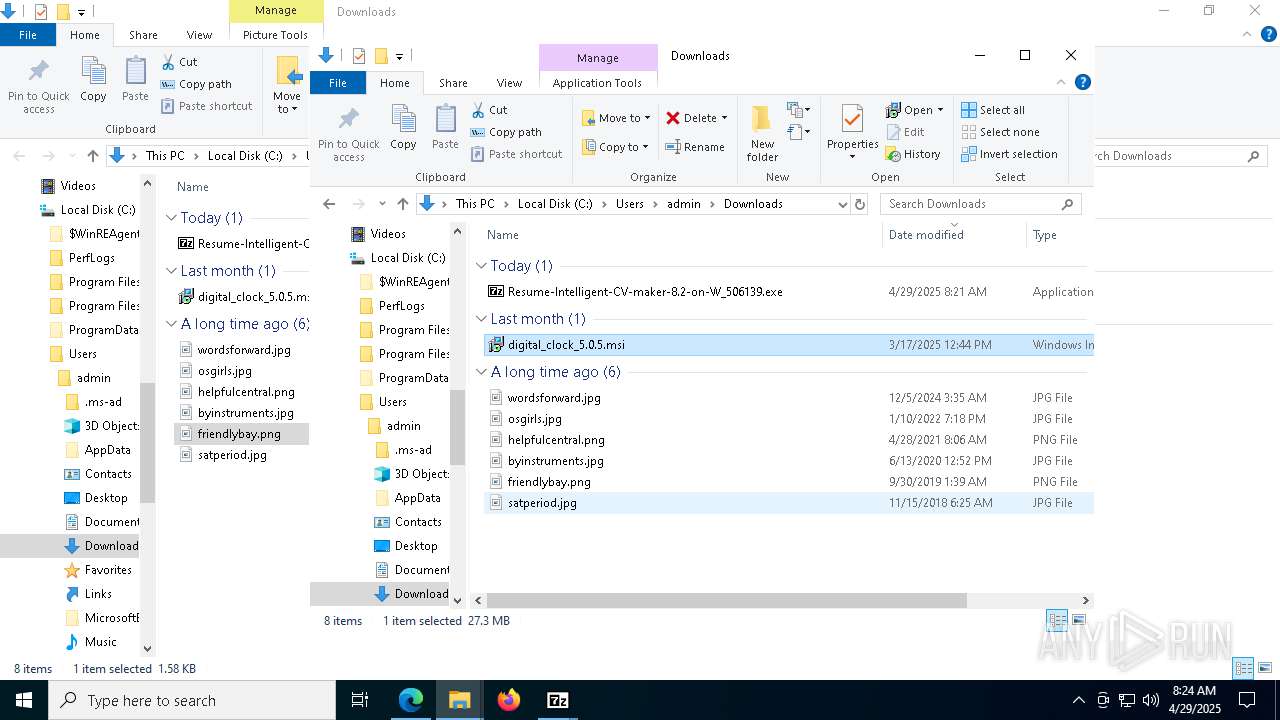Click the Windows Start button

click(24, 700)
